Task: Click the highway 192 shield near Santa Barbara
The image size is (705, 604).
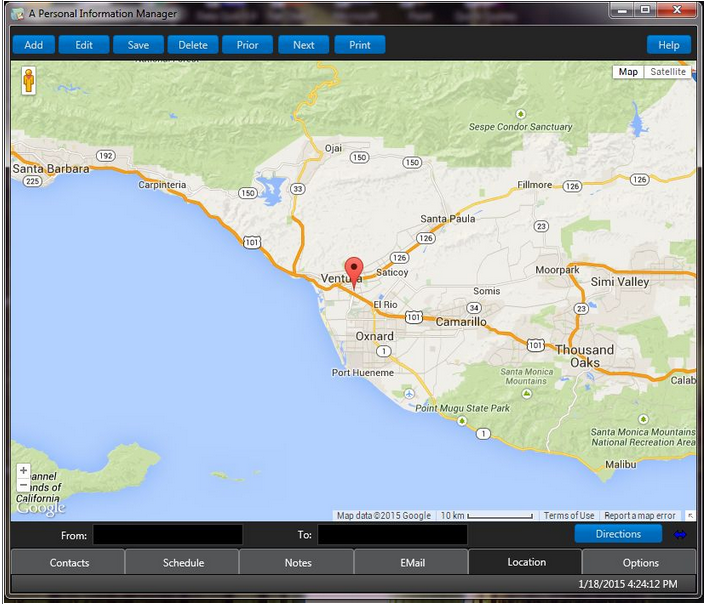Action: [x=106, y=156]
